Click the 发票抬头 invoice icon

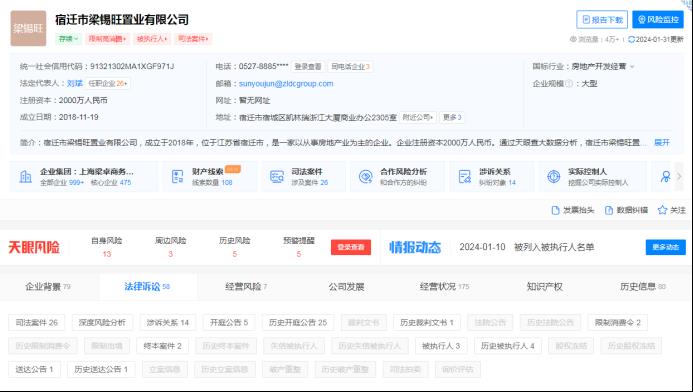click(556, 210)
